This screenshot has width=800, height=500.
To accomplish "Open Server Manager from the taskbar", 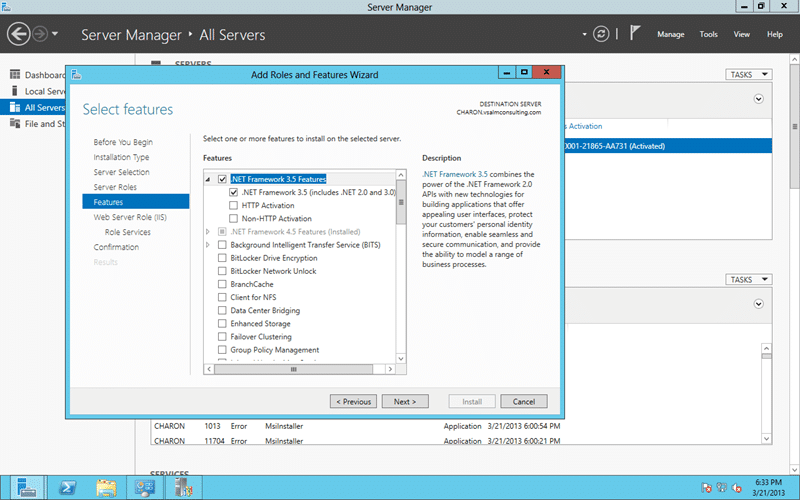I will tap(26, 488).
